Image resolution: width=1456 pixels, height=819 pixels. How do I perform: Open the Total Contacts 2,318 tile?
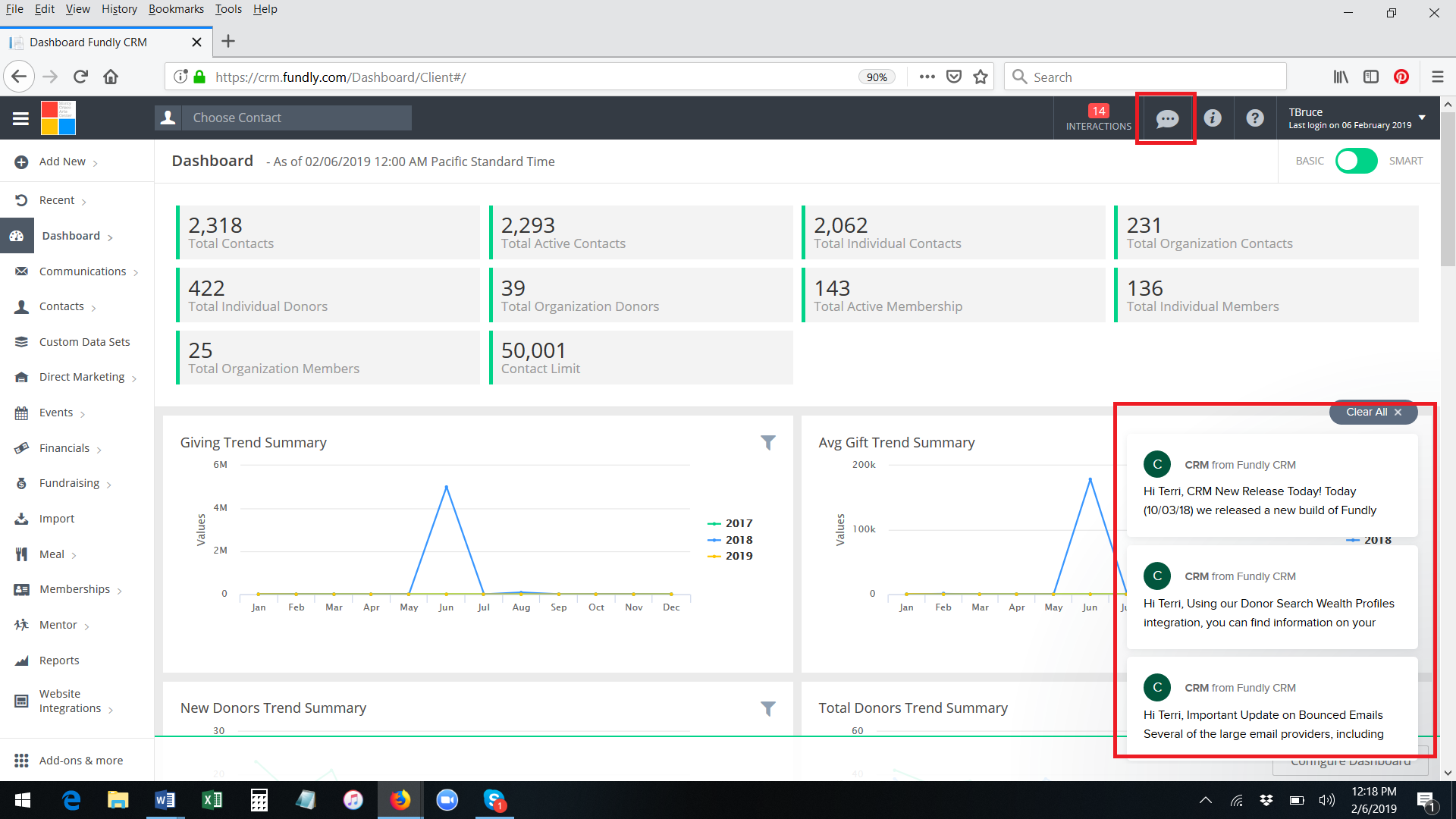point(328,232)
